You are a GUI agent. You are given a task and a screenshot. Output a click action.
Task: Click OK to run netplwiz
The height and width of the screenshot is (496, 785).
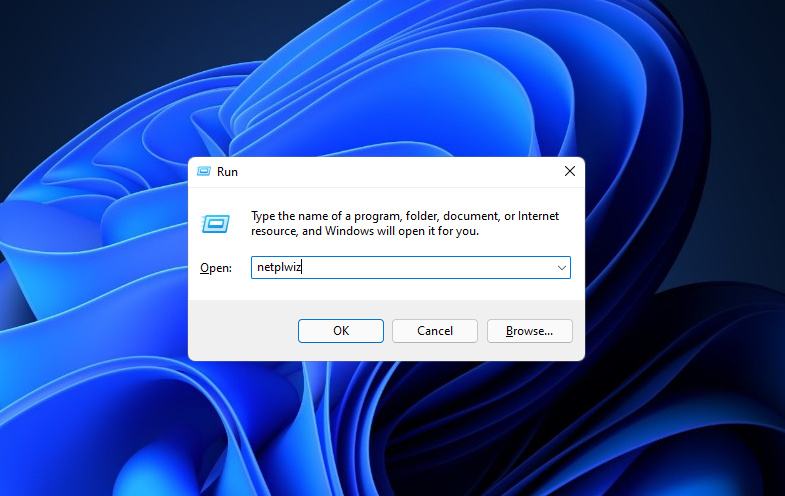(340, 331)
